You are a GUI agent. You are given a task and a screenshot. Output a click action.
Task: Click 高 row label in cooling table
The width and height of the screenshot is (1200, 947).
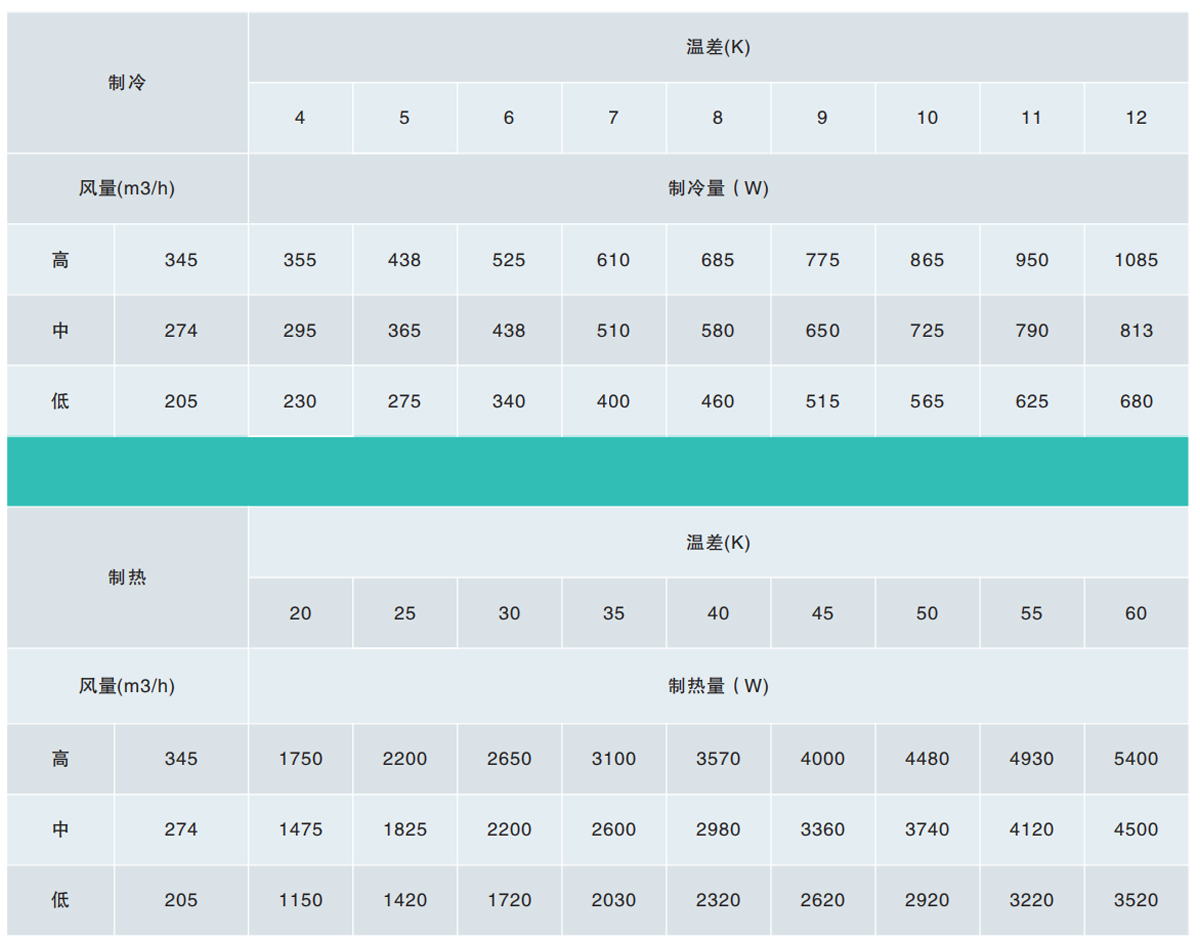click(x=61, y=260)
